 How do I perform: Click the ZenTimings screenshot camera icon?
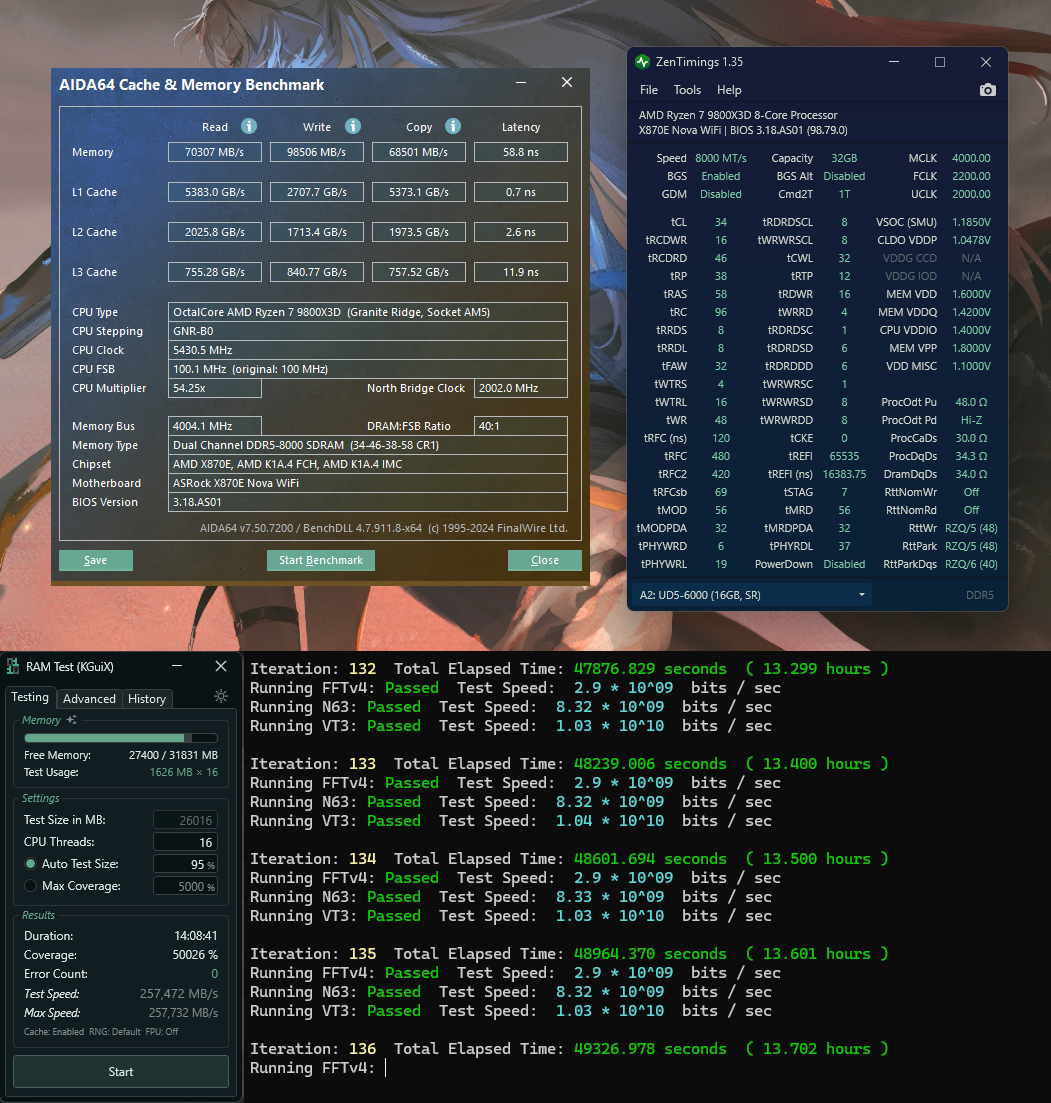point(987,90)
